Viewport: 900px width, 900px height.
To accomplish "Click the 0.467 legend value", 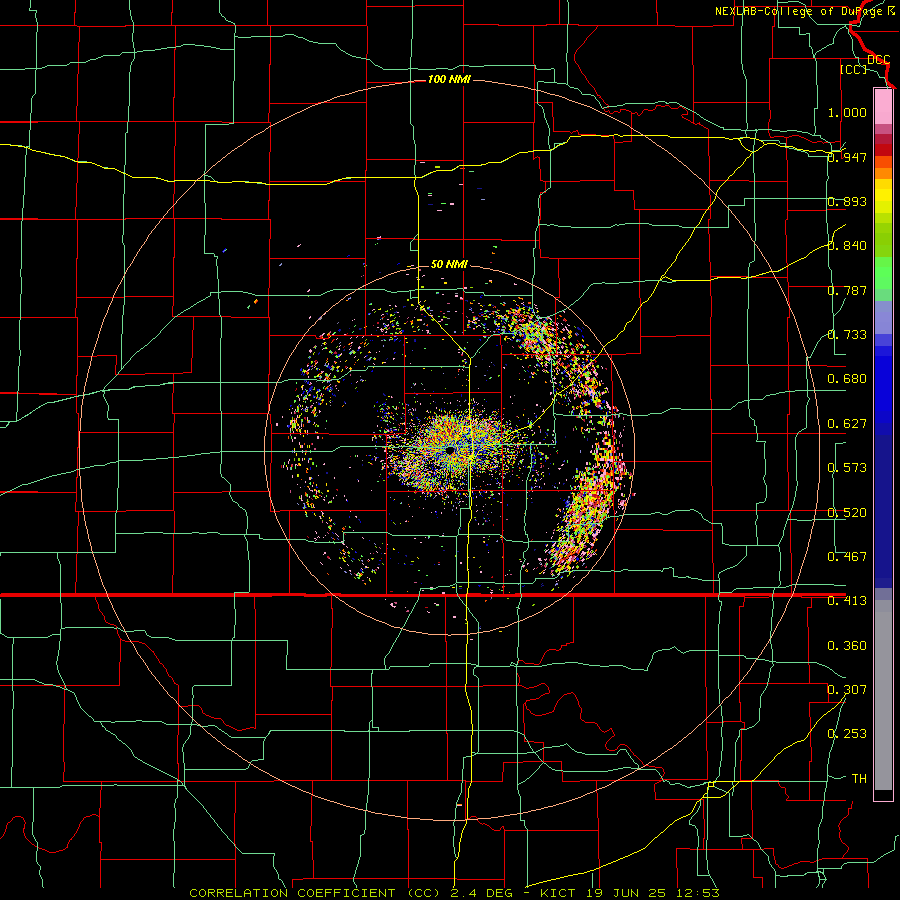I will (847, 557).
